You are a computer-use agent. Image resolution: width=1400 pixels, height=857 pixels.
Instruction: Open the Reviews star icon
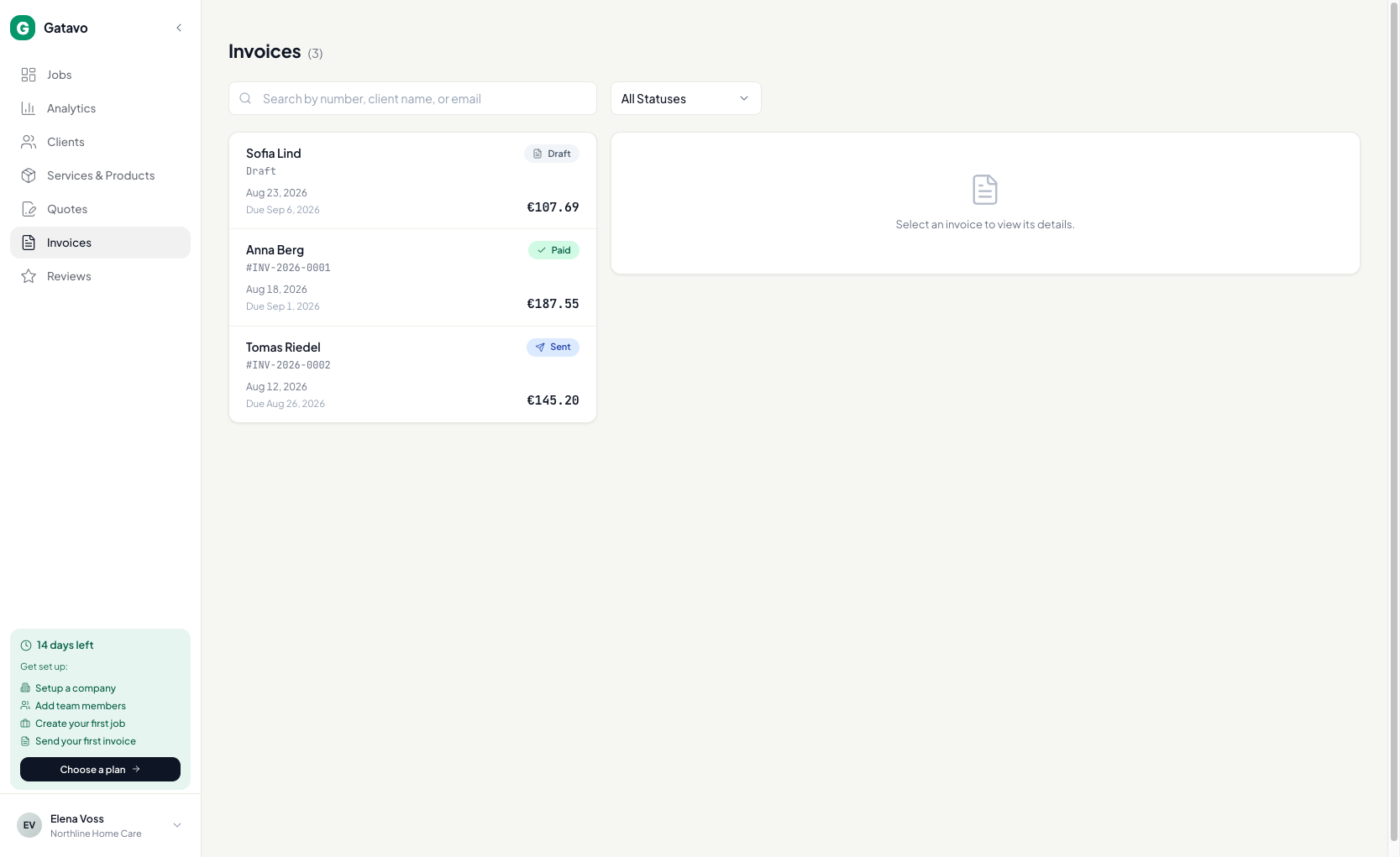click(x=29, y=276)
